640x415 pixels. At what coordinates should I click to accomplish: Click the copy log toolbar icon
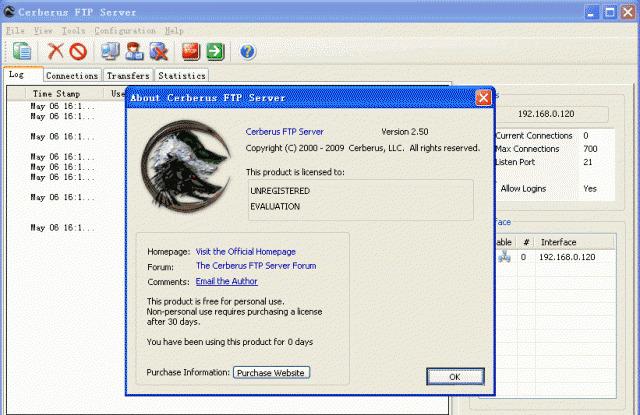(22, 51)
